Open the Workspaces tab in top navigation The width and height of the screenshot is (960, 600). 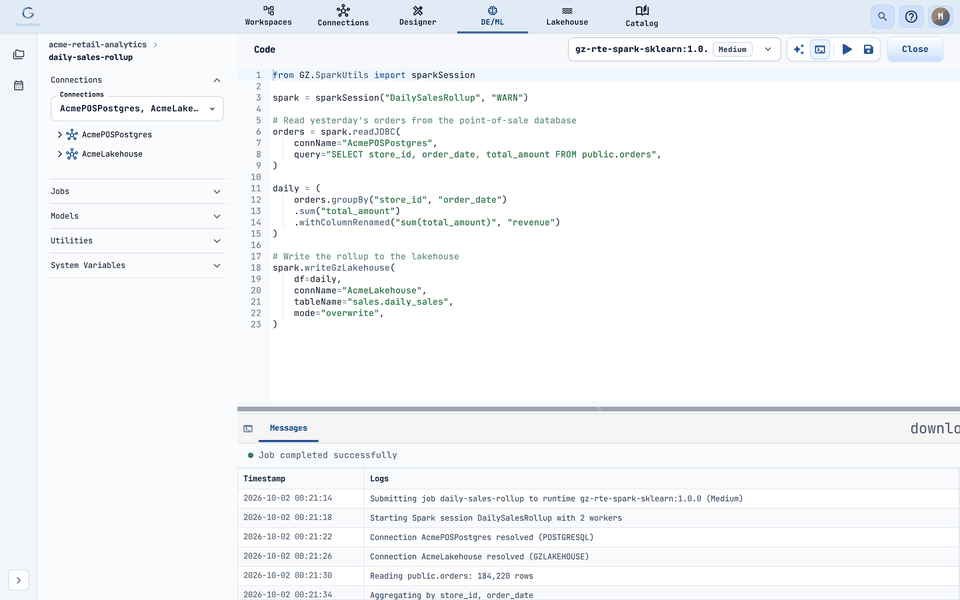(x=268, y=16)
